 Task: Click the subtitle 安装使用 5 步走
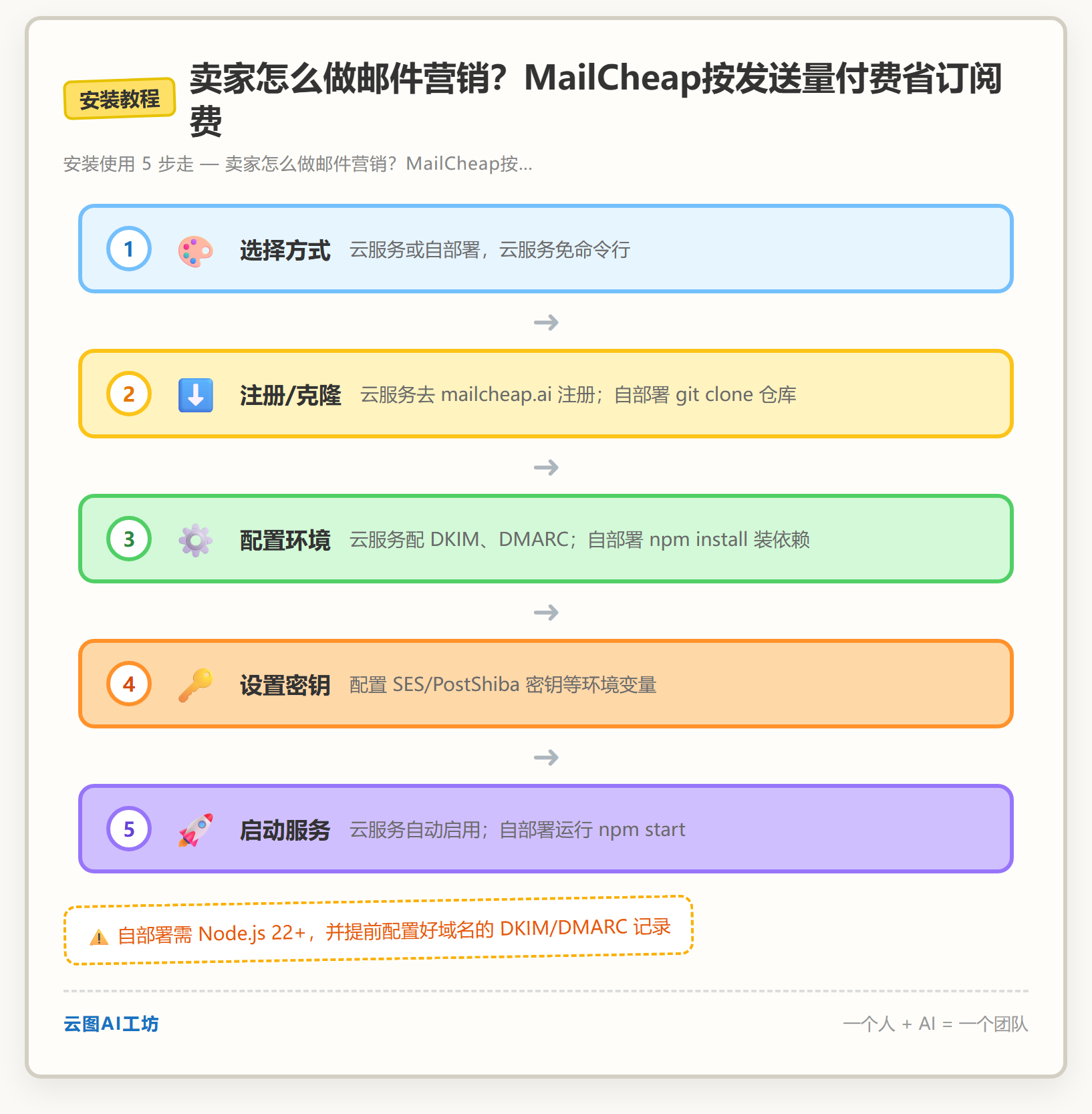[x=298, y=164]
